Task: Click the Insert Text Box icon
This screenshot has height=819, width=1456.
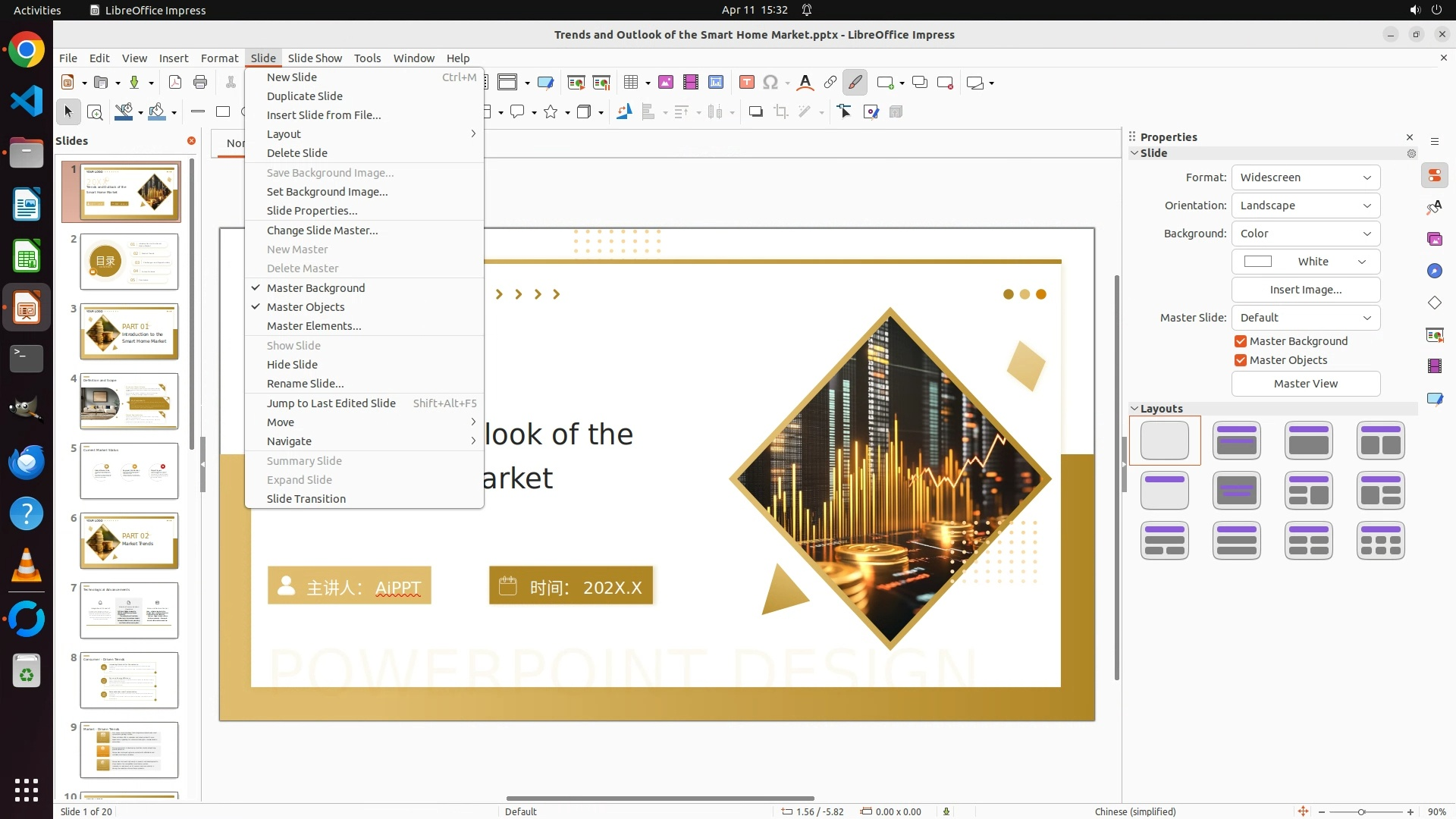Action: pos(746,83)
